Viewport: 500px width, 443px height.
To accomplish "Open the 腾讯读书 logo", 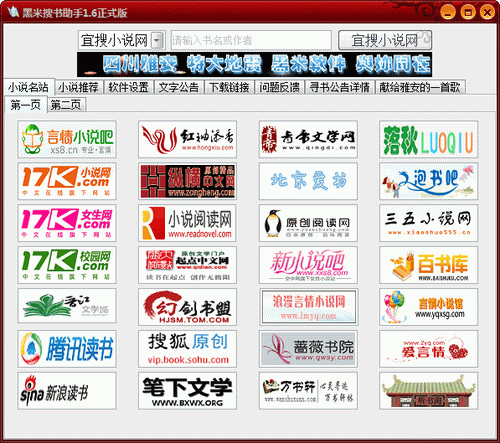I will tap(67, 349).
